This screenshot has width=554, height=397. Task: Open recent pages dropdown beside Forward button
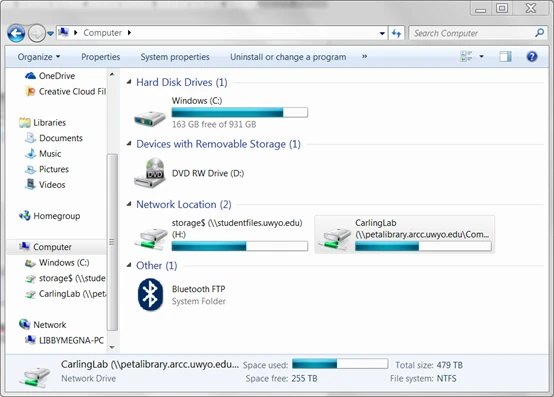pyautogui.click(x=51, y=34)
